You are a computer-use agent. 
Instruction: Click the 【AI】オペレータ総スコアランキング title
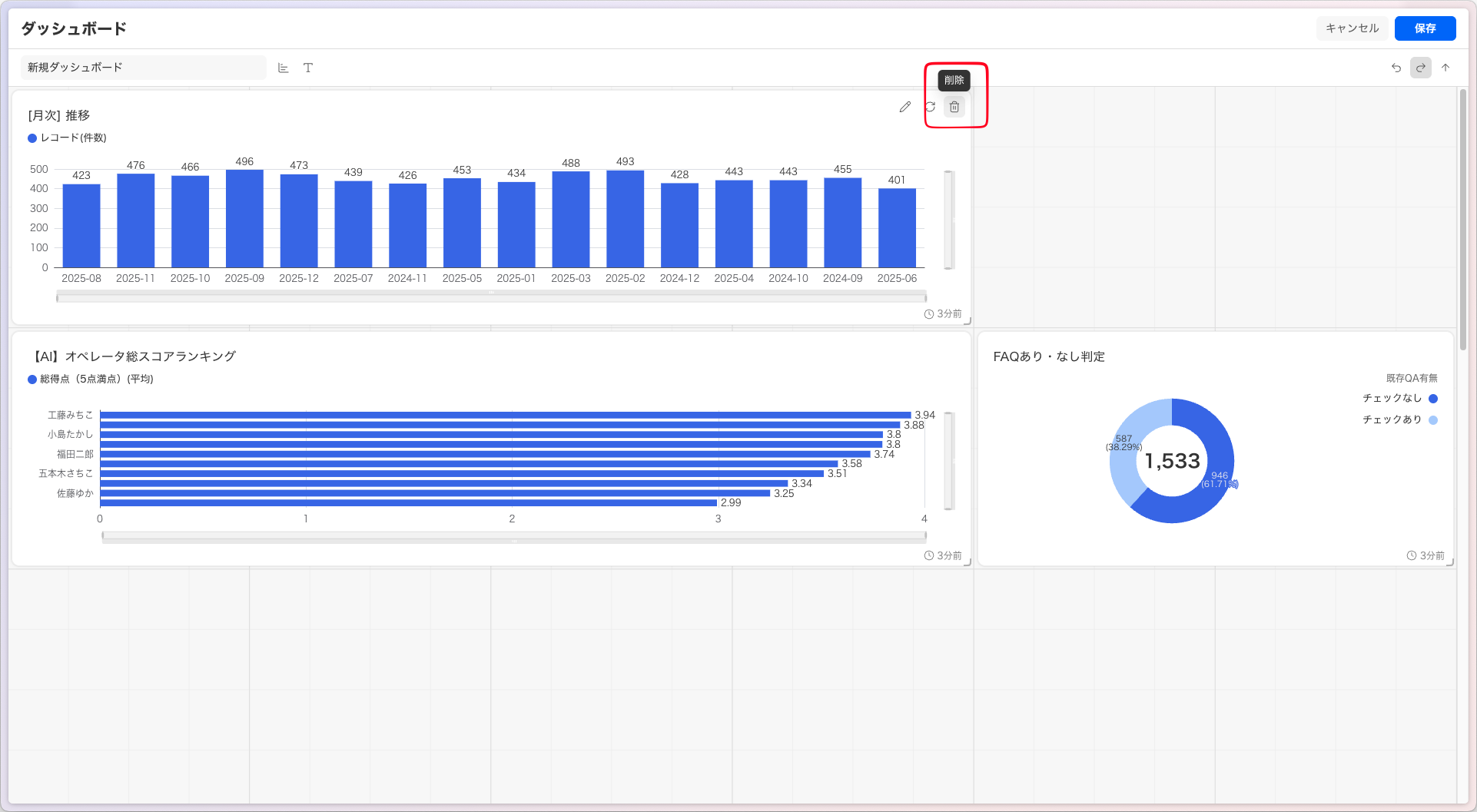click(132, 356)
